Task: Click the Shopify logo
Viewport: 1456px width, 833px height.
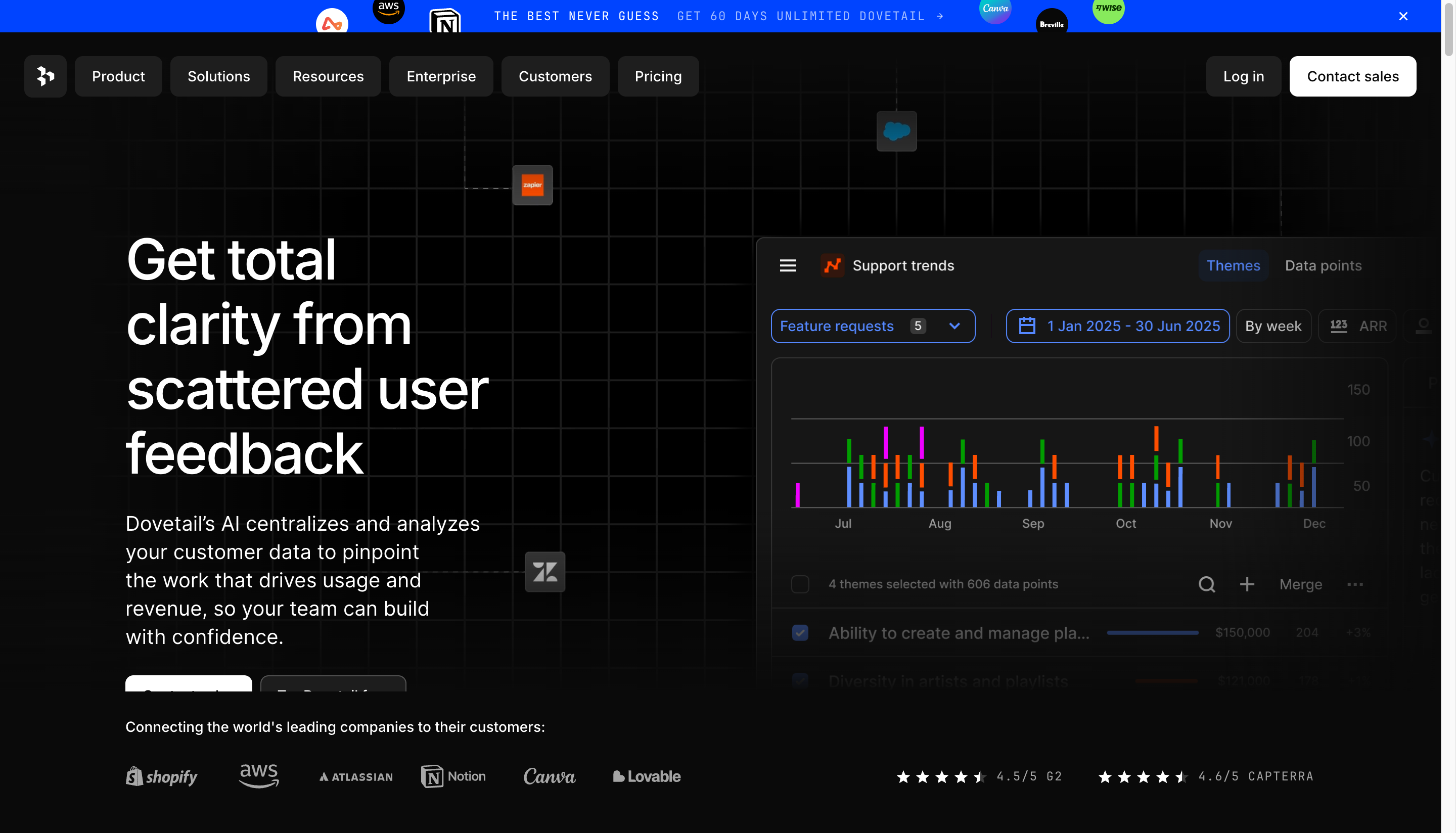Action: coord(161,776)
